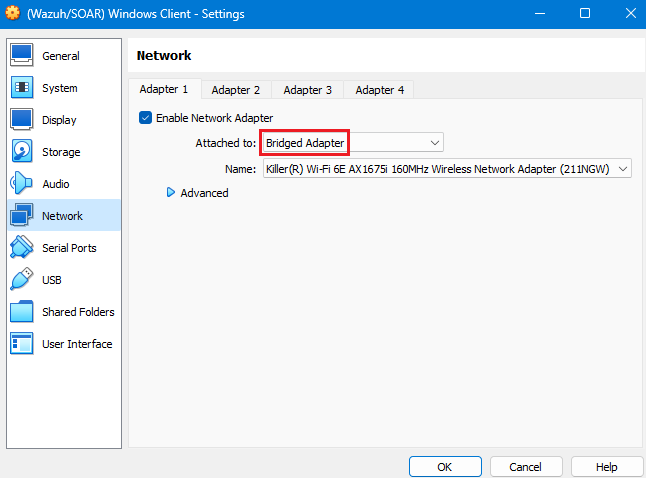Switch to the Adapter 3 tab

tap(307, 90)
